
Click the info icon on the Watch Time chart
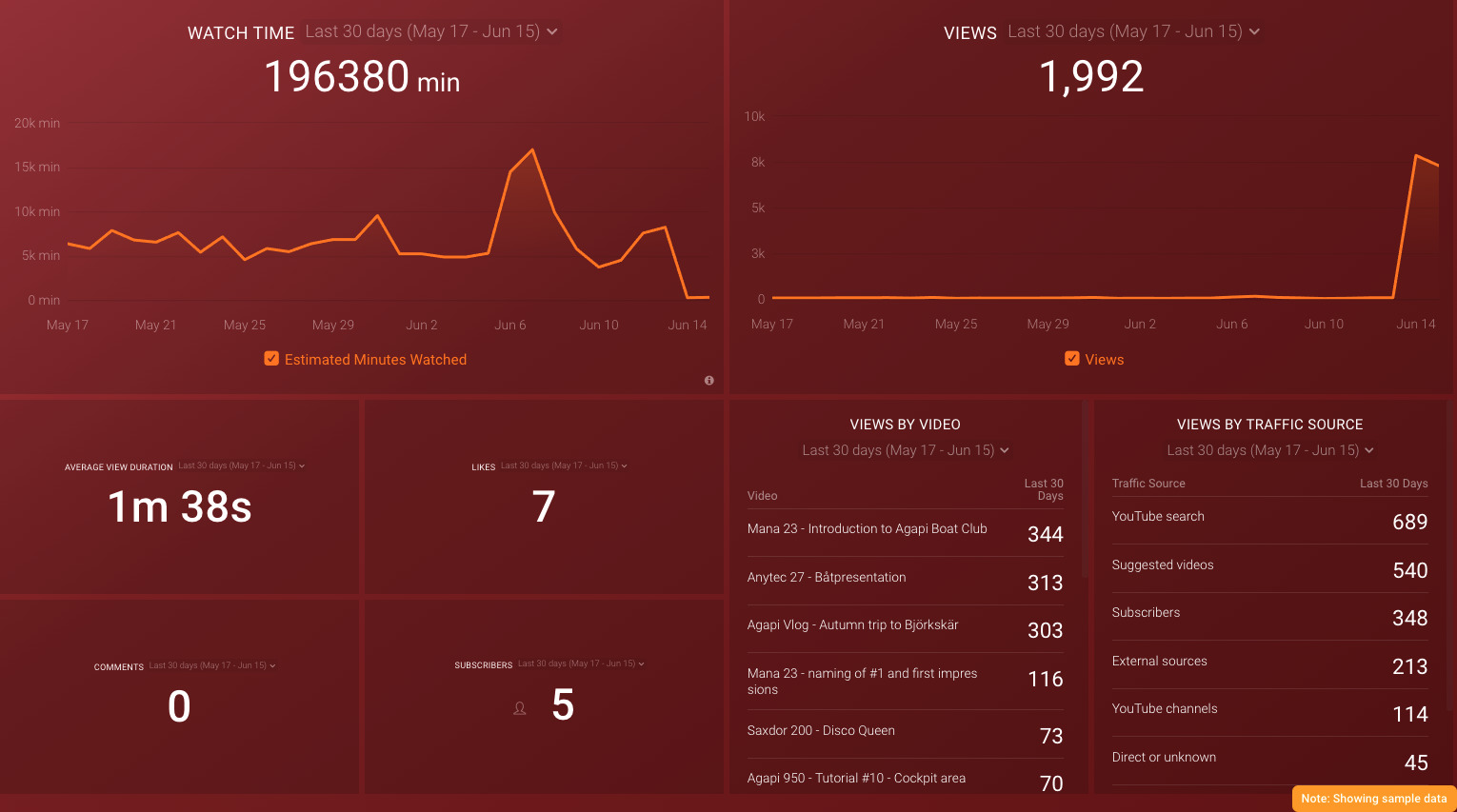(x=709, y=380)
